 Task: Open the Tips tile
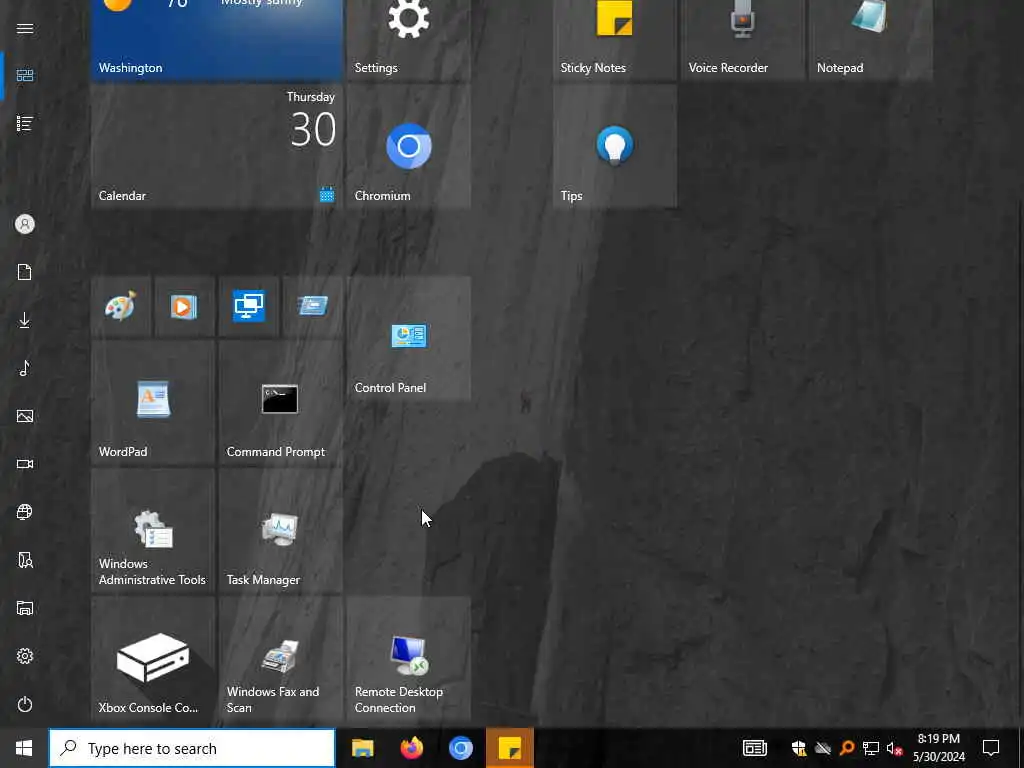(615, 146)
